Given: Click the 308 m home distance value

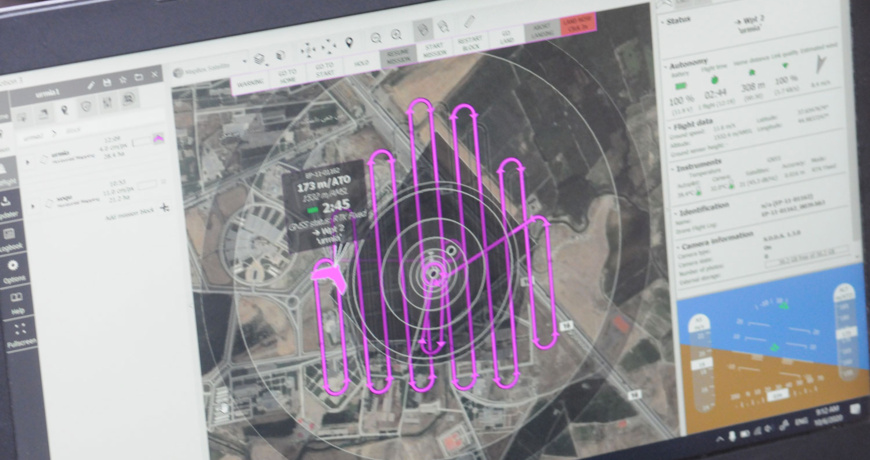Looking at the screenshot, I should coord(753,88).
